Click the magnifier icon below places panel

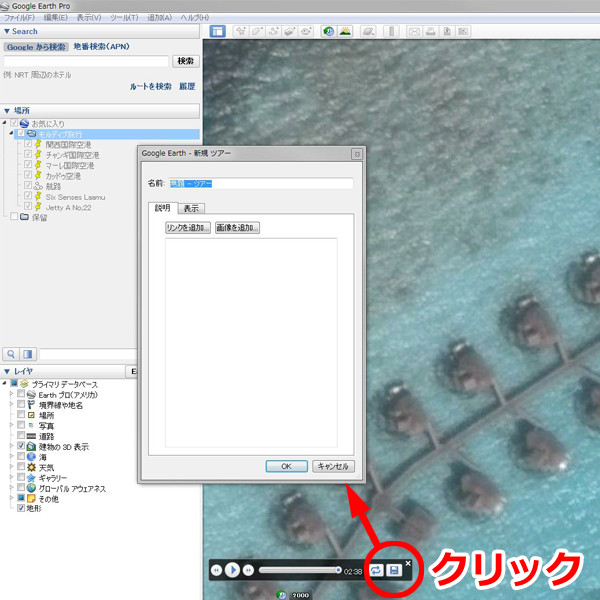tap(11, 354)
